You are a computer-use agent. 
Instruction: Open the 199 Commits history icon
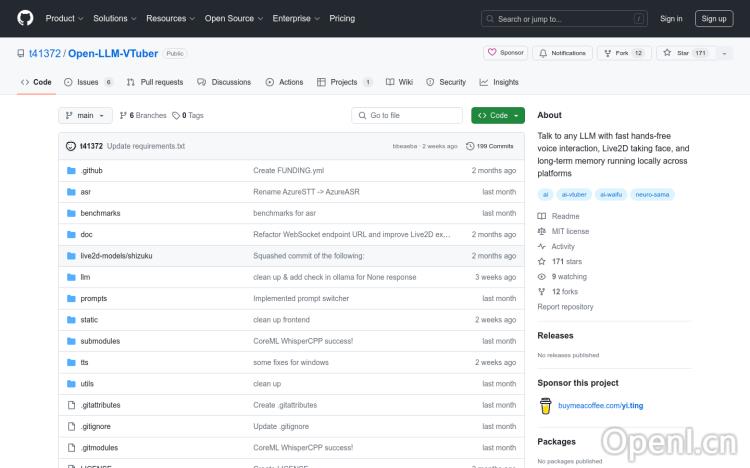point(469,146)
